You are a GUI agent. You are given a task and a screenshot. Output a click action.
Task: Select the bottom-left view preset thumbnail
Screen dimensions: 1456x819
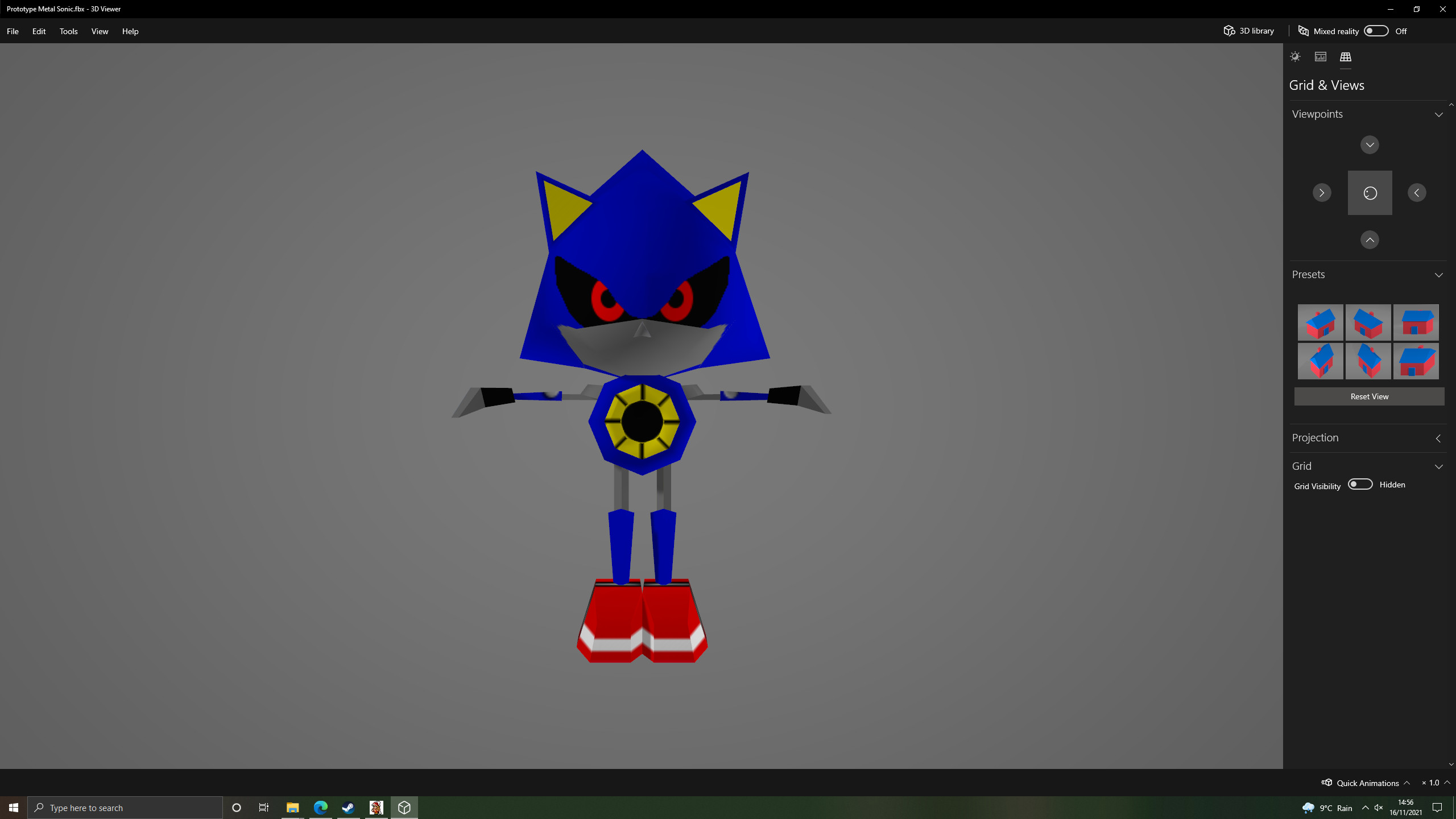click(1321, 361)
